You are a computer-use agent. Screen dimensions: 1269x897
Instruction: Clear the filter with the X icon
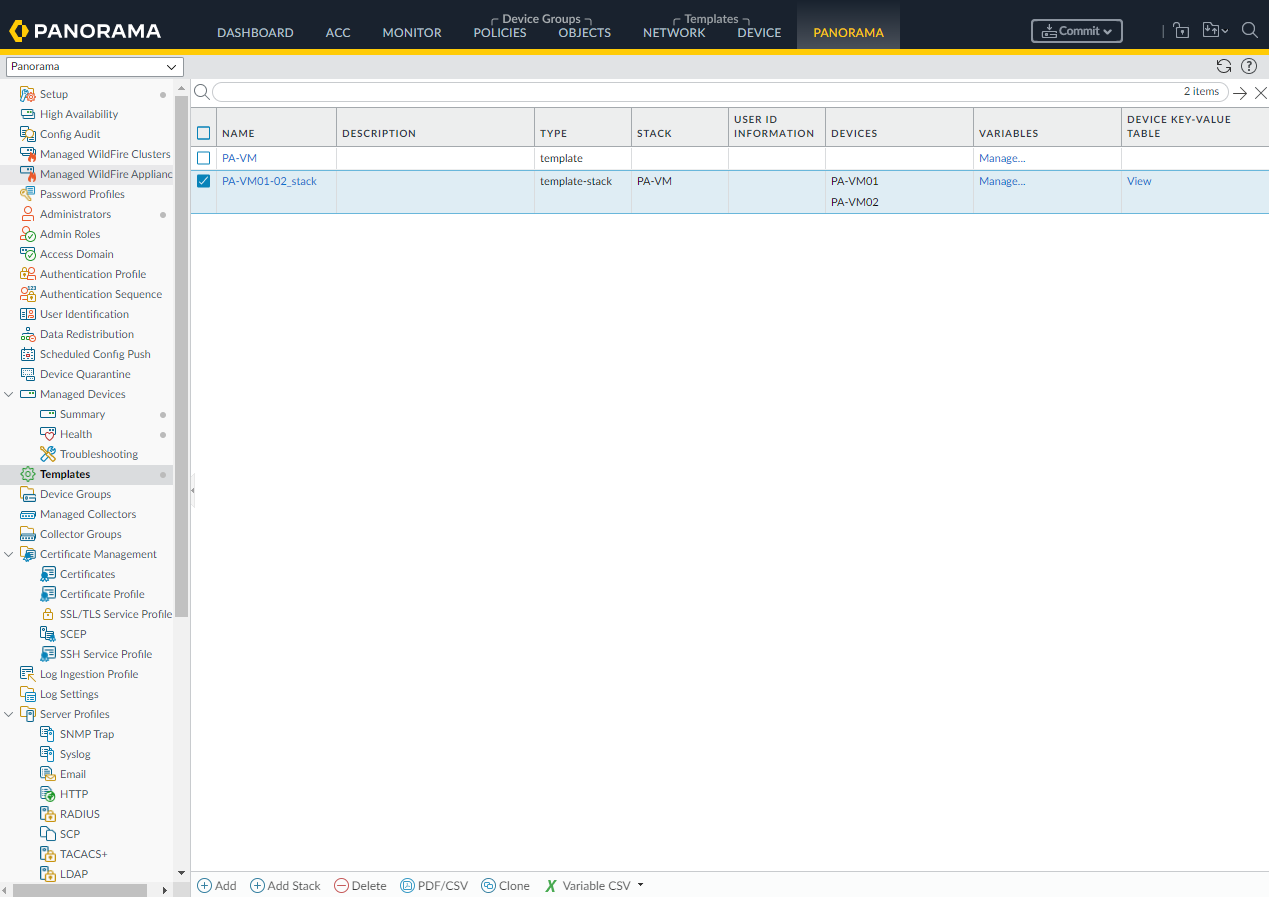(x=1260, y=93)
